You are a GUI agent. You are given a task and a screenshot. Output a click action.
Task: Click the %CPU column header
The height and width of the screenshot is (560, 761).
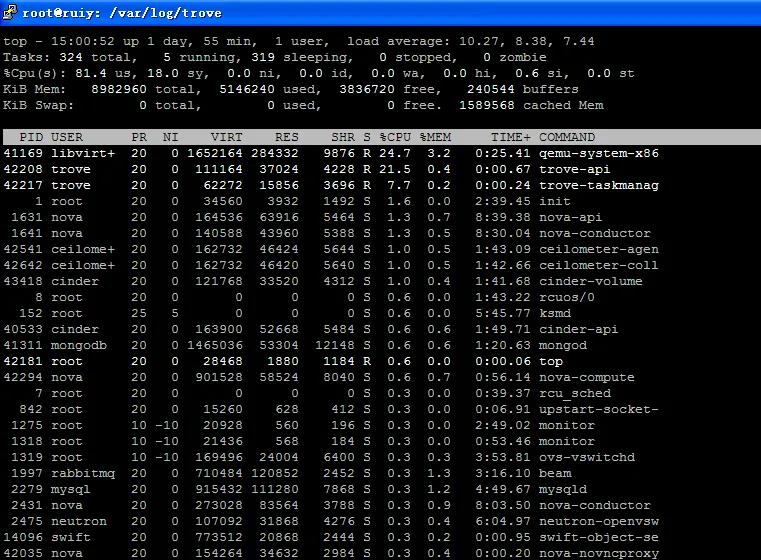tap(395, 137)
